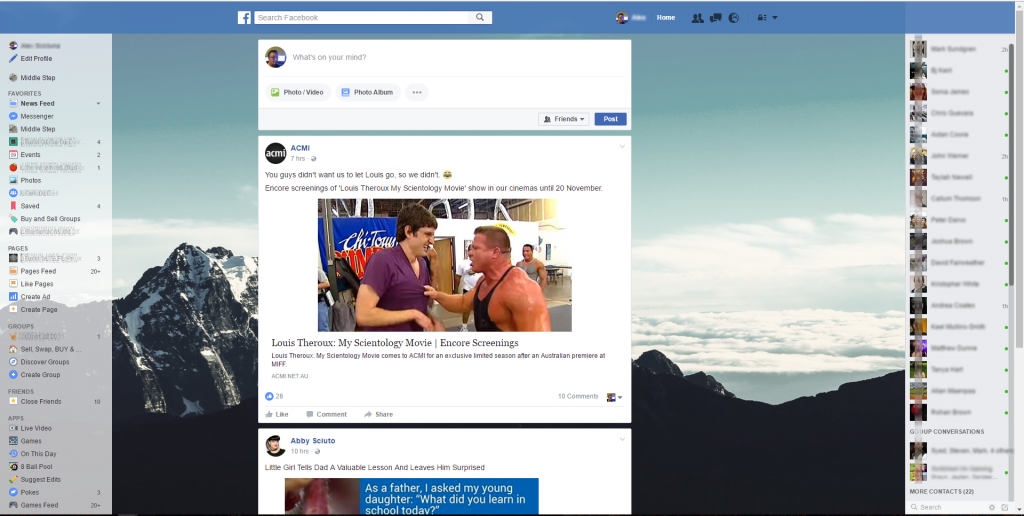Like the ACMI post
Screen dimensions: 1024x516
[x=277, y=414]
